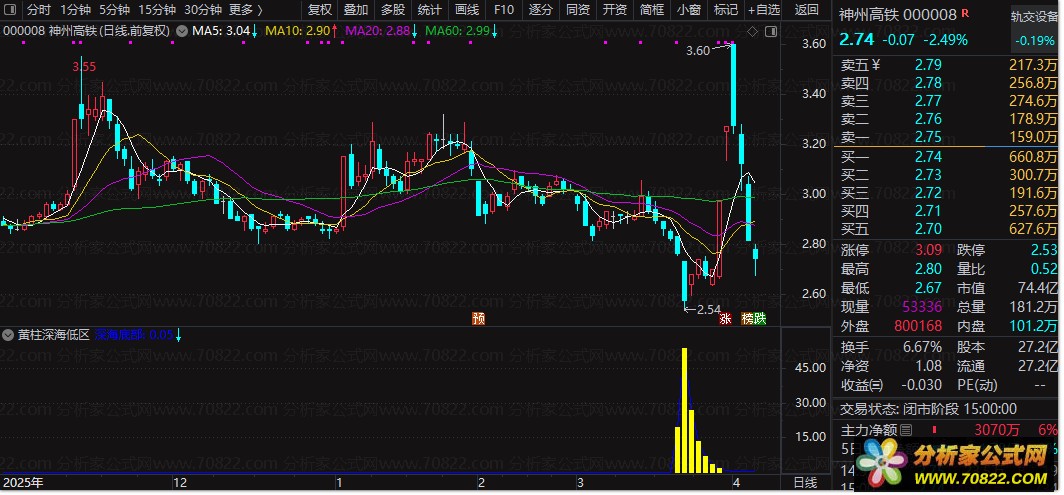Click the tallest yellow indicator bar

coord(684,410)
